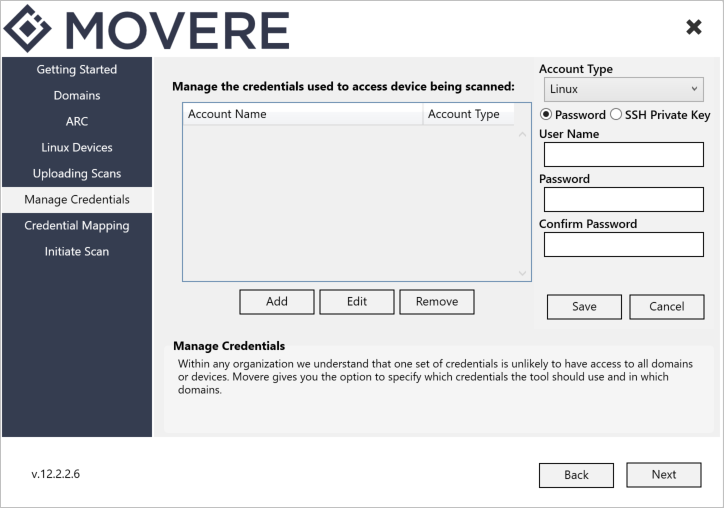The height and width of the screenshot is (508, 724).
Task: Focus the User Name field
Action: (624, 154)
